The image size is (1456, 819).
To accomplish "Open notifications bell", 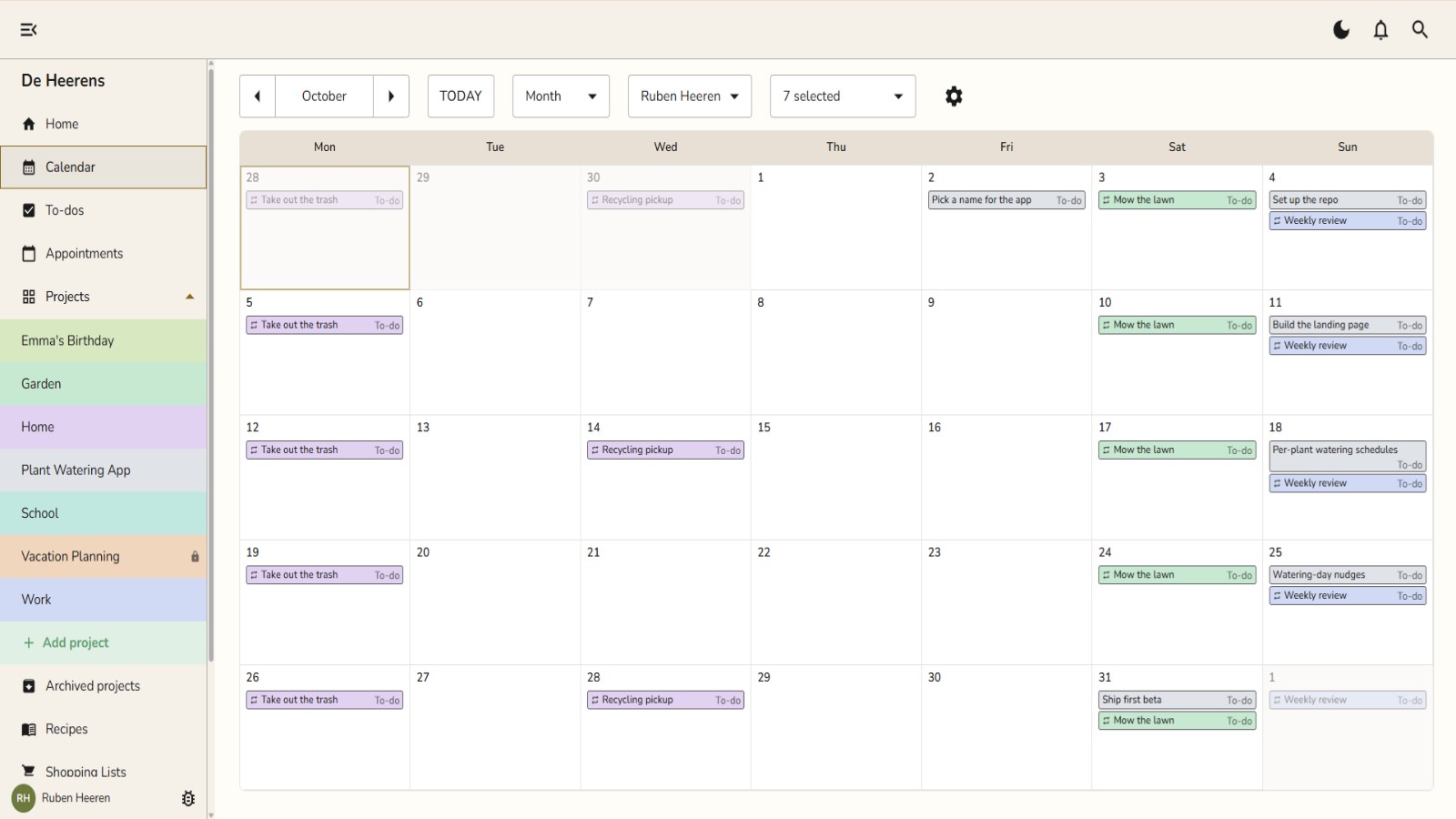I will coord(1380,30).
